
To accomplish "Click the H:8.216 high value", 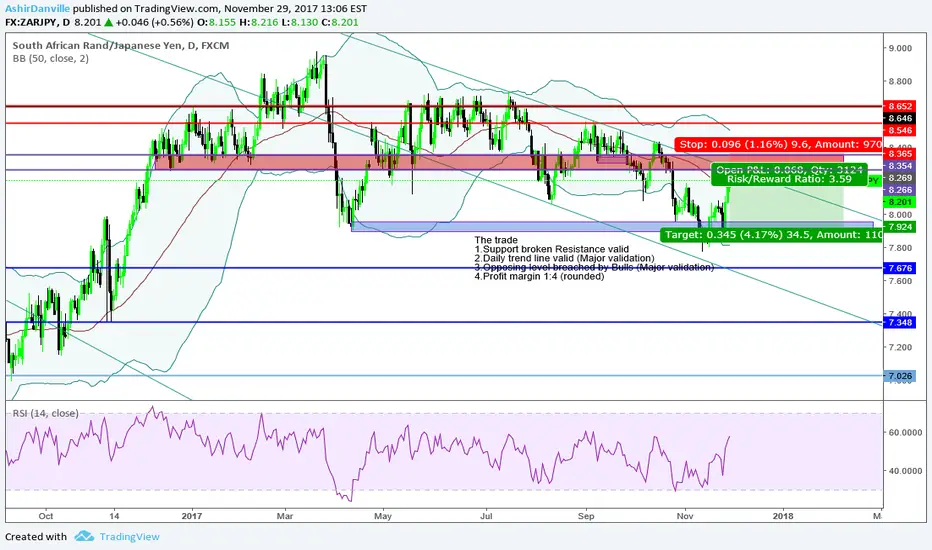I will click(x=258, y=22).
